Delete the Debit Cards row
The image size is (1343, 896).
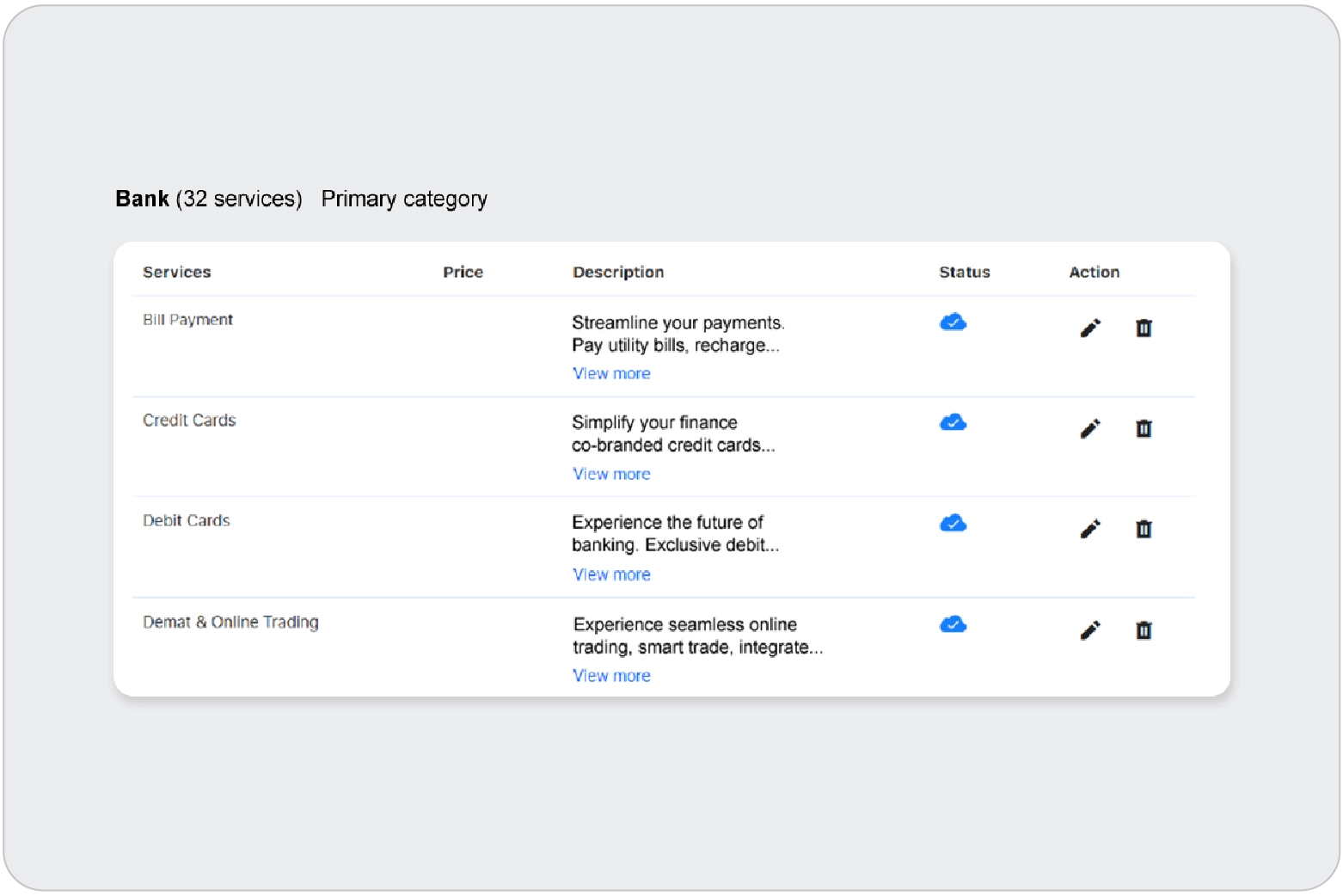(1144, 530)
